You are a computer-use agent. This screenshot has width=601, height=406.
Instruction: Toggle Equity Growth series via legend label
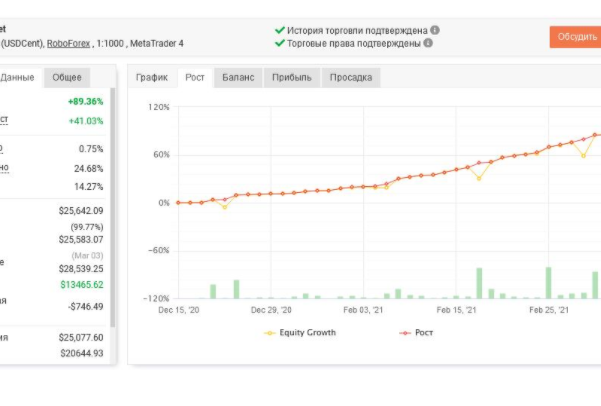click(x=308, y=332)
